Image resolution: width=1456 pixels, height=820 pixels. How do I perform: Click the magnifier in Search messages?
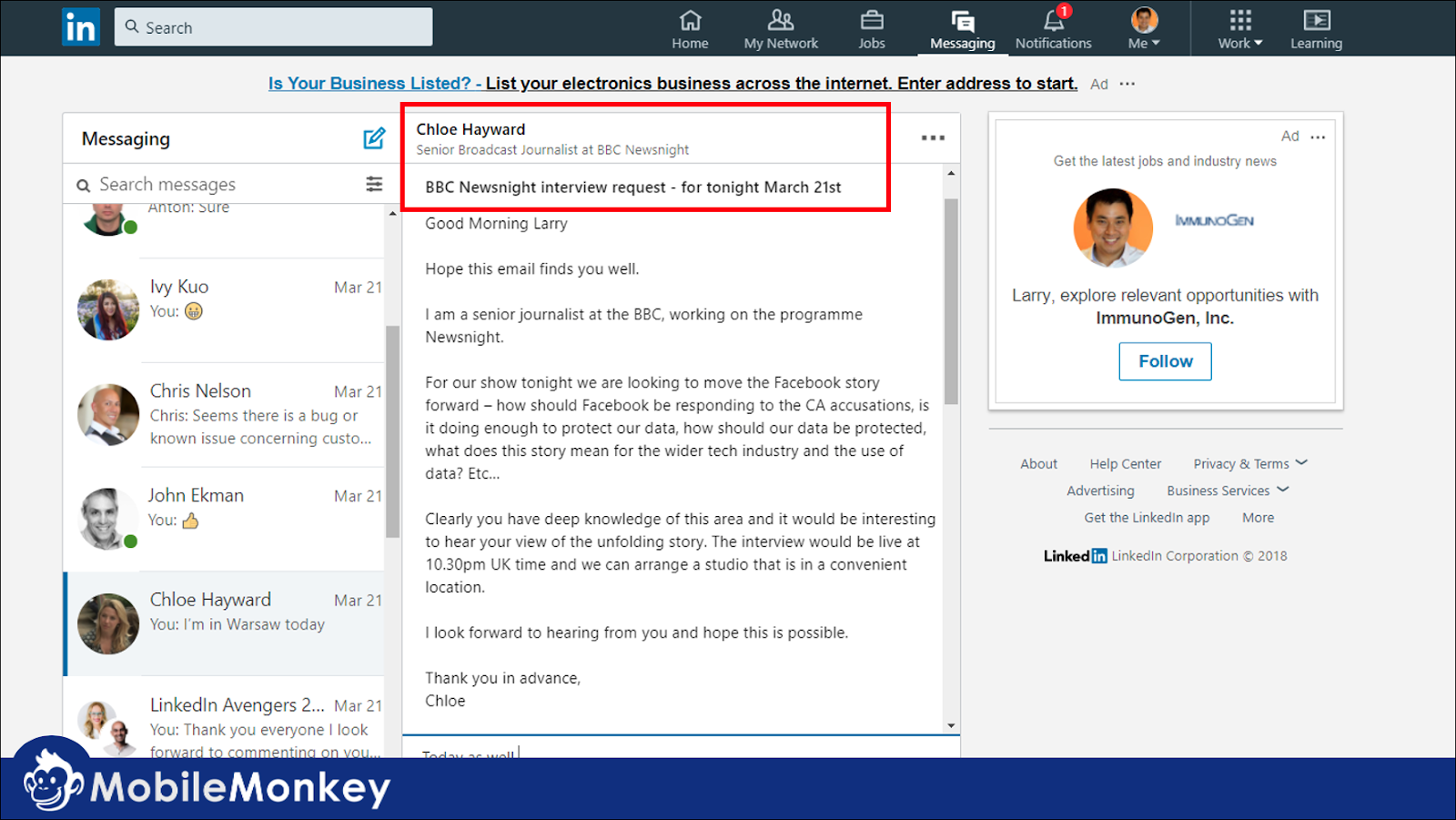pyautogui.click(x=84, y=186)
